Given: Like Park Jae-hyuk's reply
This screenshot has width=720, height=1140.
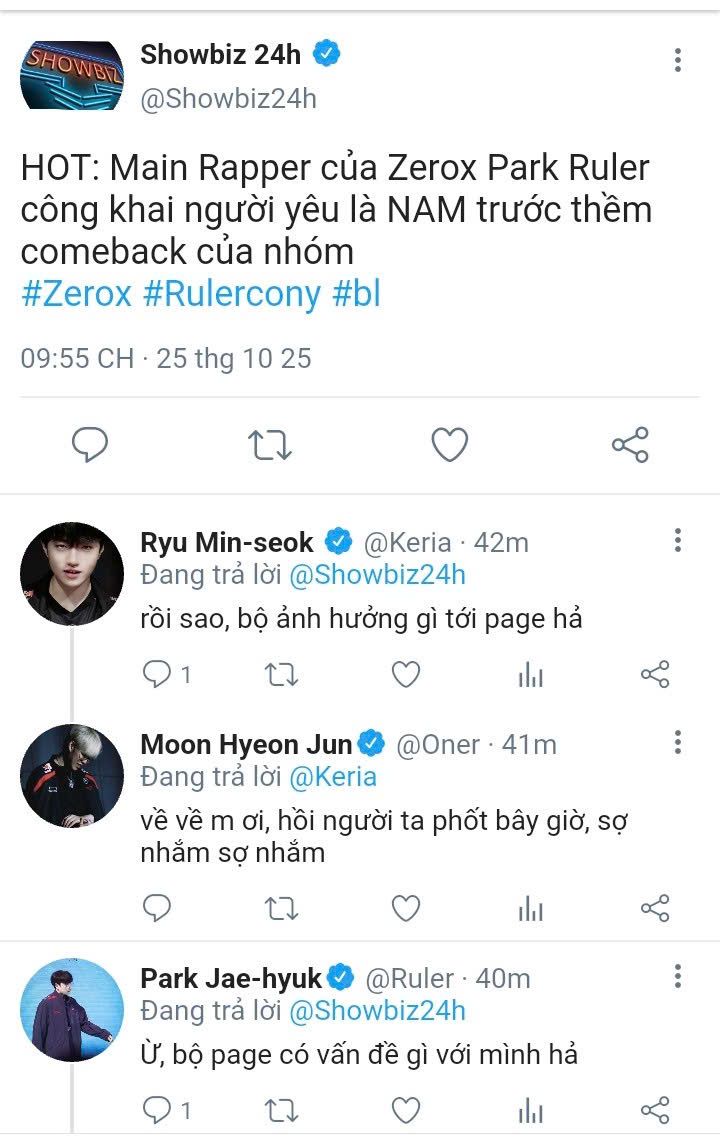Looking at the screenshot, I should coord(405,1109).
